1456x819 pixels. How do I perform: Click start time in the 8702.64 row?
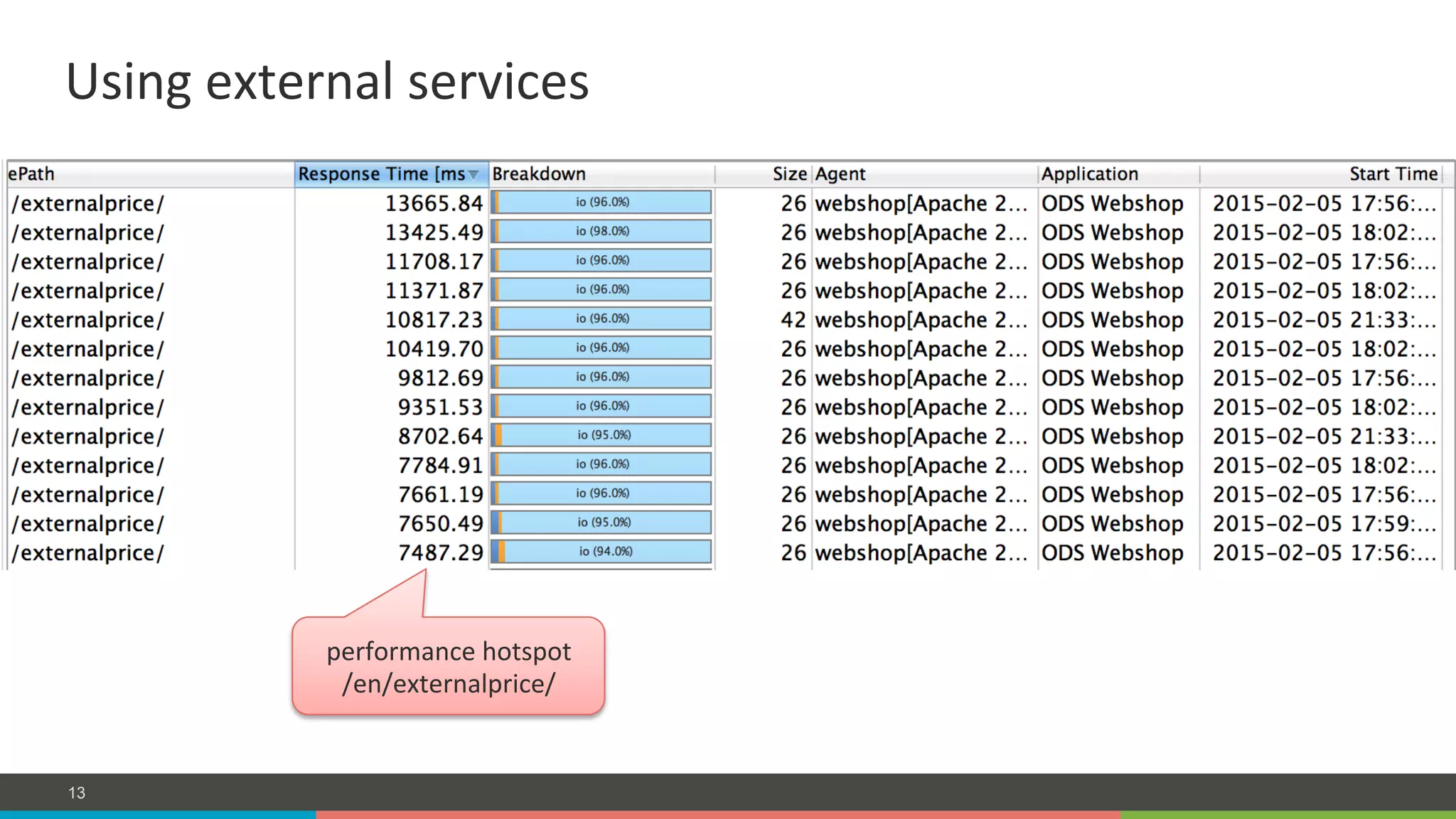[1324, 437]
